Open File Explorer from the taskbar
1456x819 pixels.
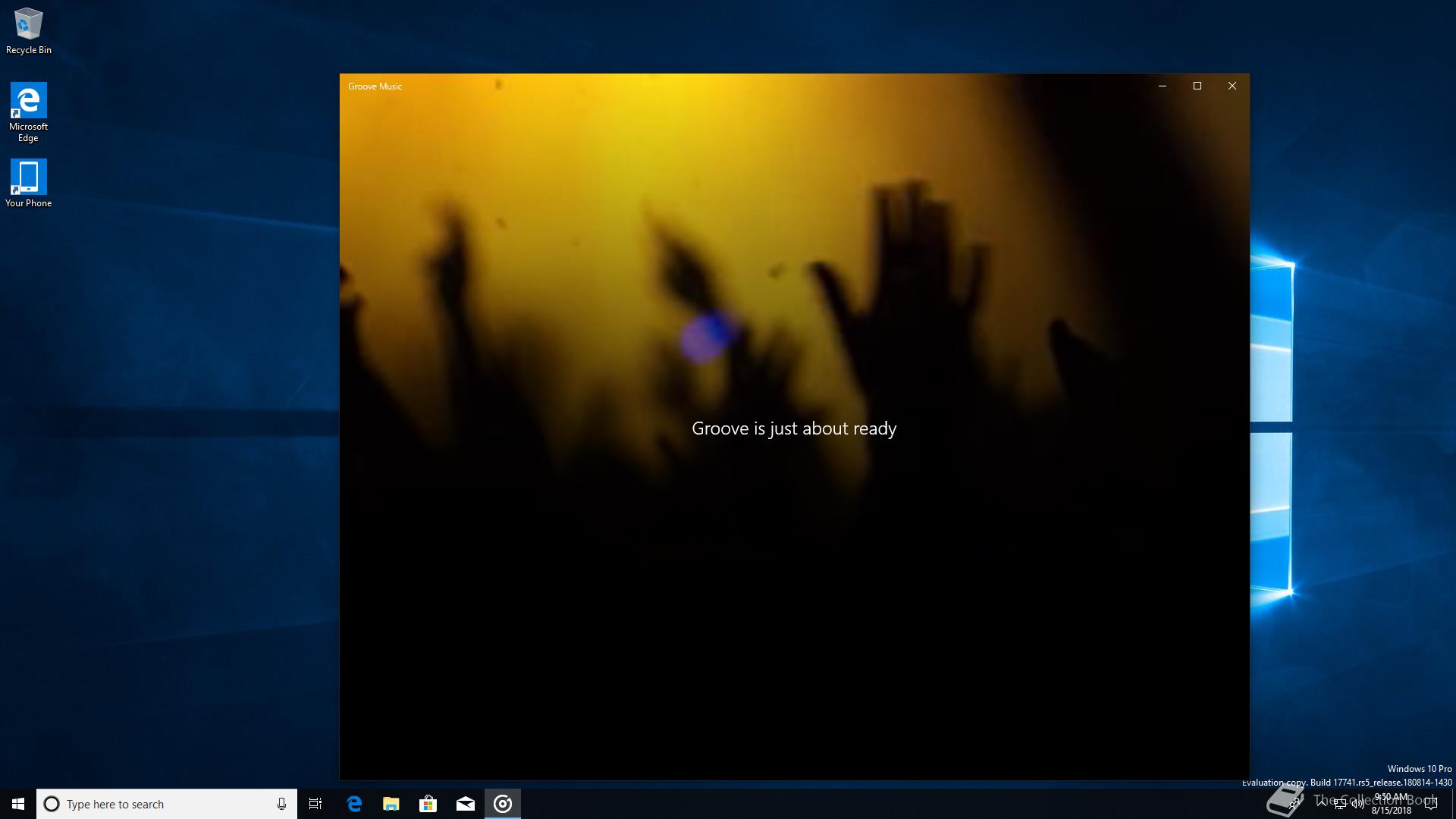[x=391, y=804]
